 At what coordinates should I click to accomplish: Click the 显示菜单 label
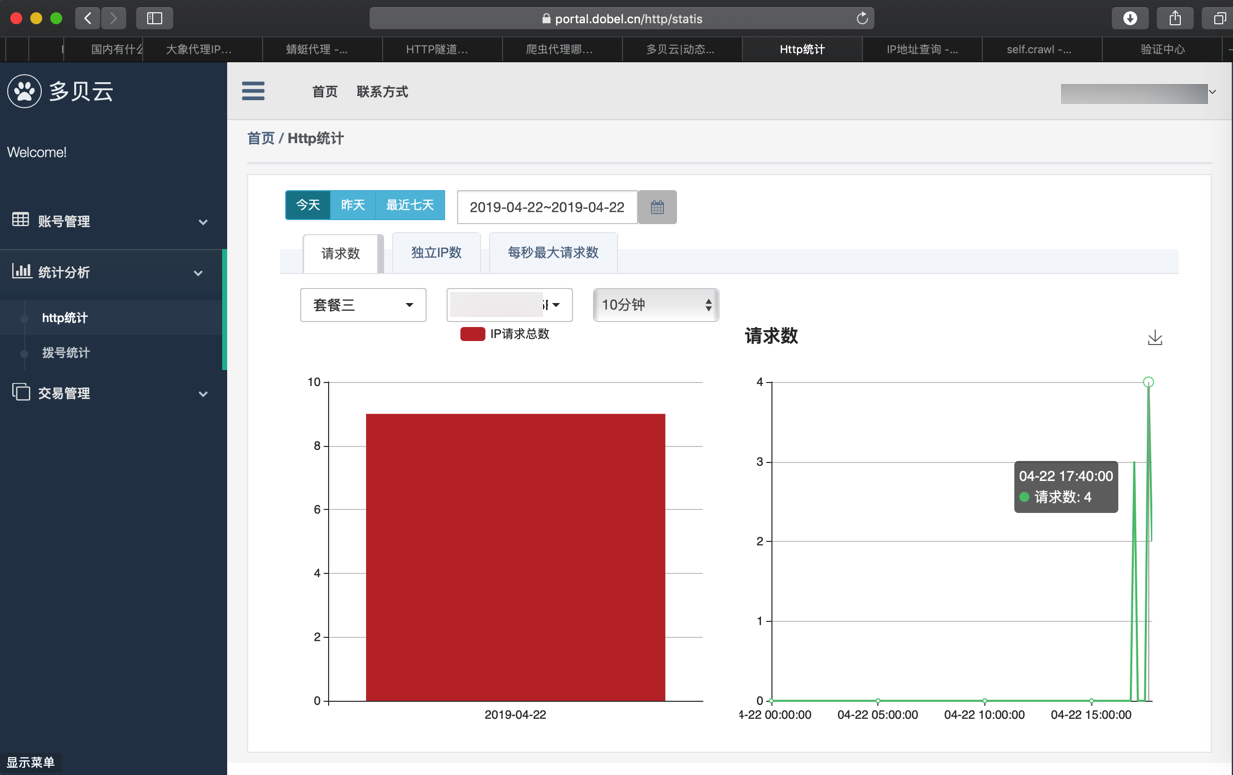click(31, 762)
